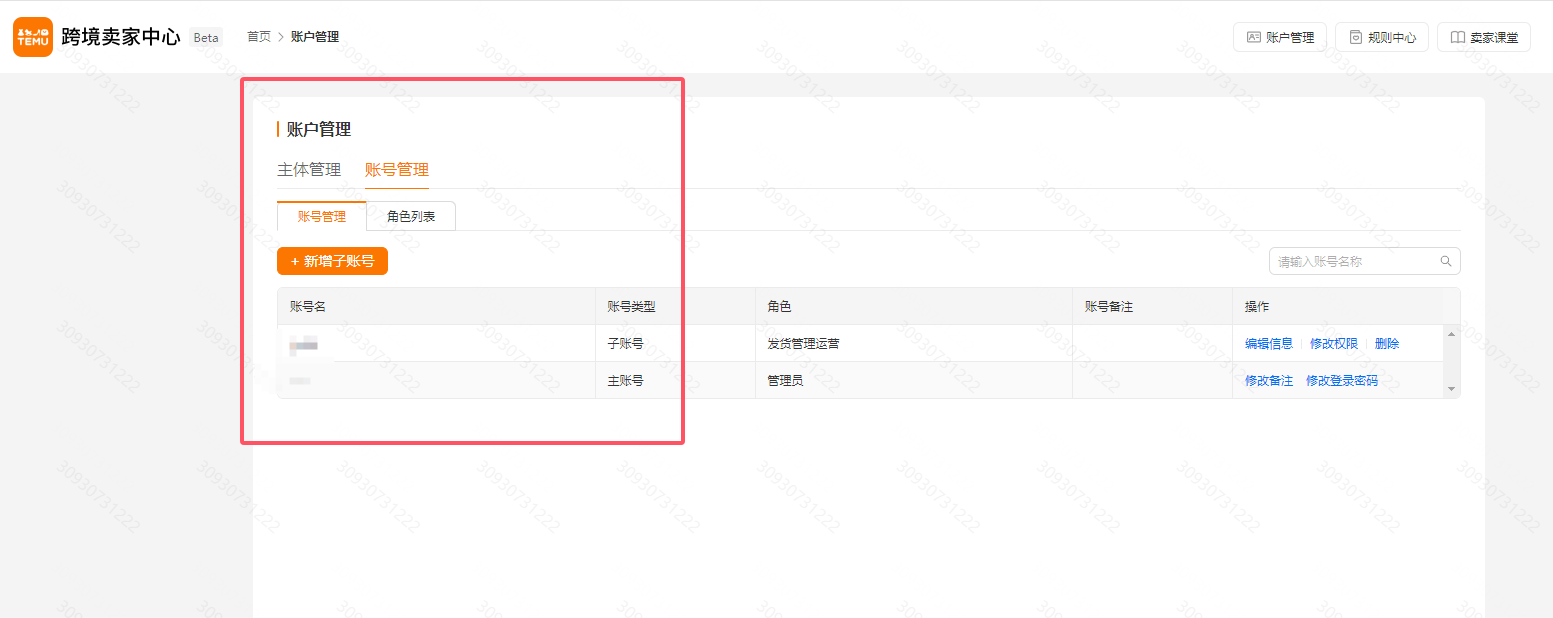Click the 账号备注 column header
1553x618 pixels.
coord(1153,306)
